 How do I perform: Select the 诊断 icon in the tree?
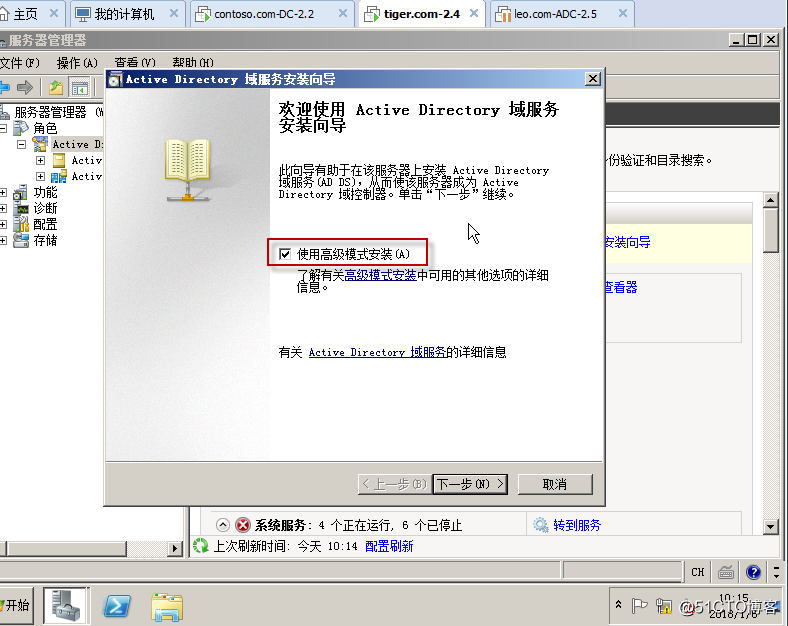click(21, 208)
